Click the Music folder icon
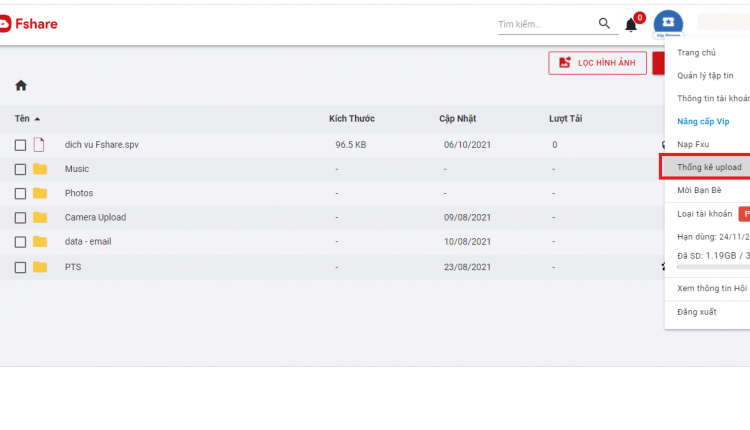The image size is (750, 430). [x=40, y=169]
